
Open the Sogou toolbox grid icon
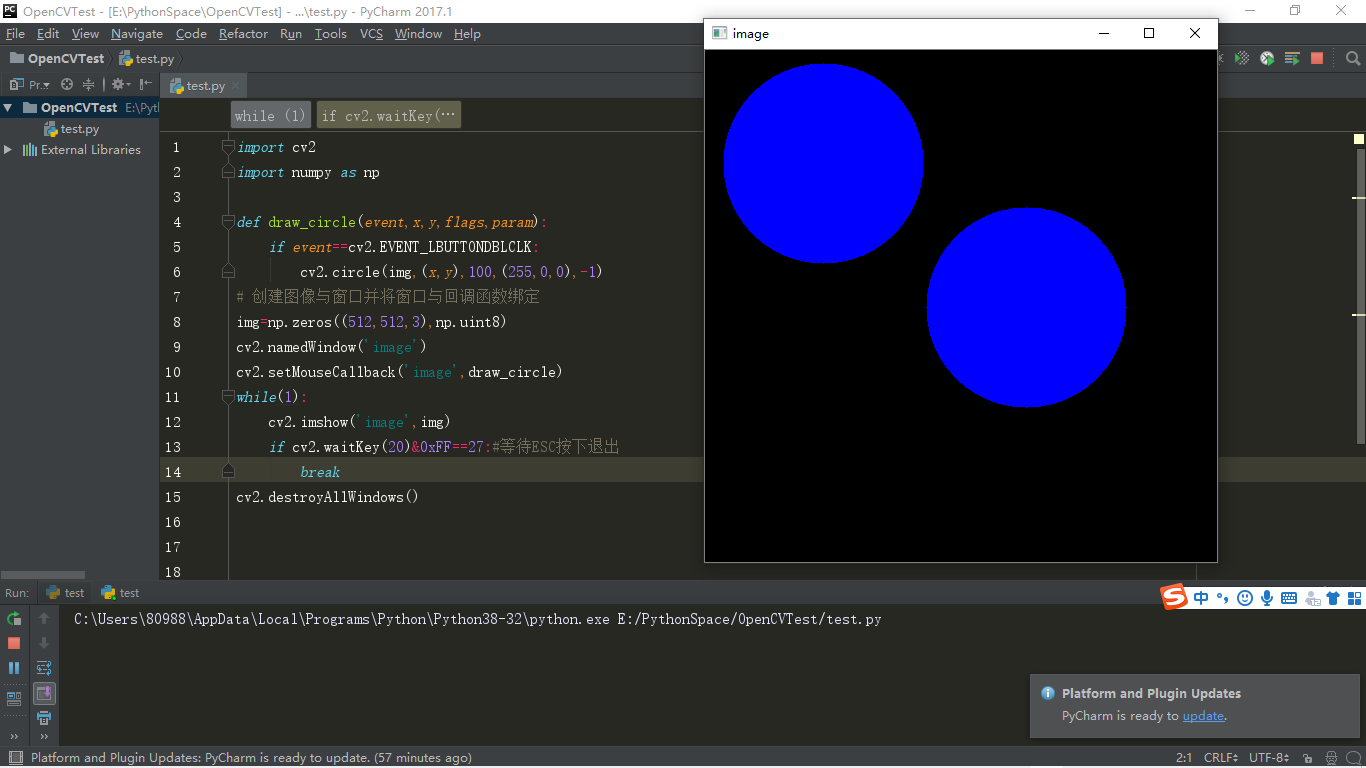point(1355,598)
